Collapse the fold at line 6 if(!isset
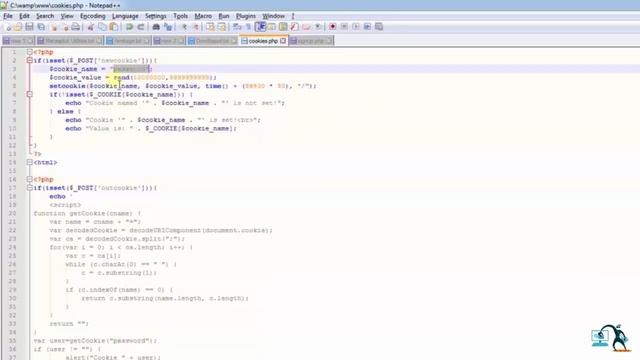Viewport: 640px width, 360px height. (29, 94)
